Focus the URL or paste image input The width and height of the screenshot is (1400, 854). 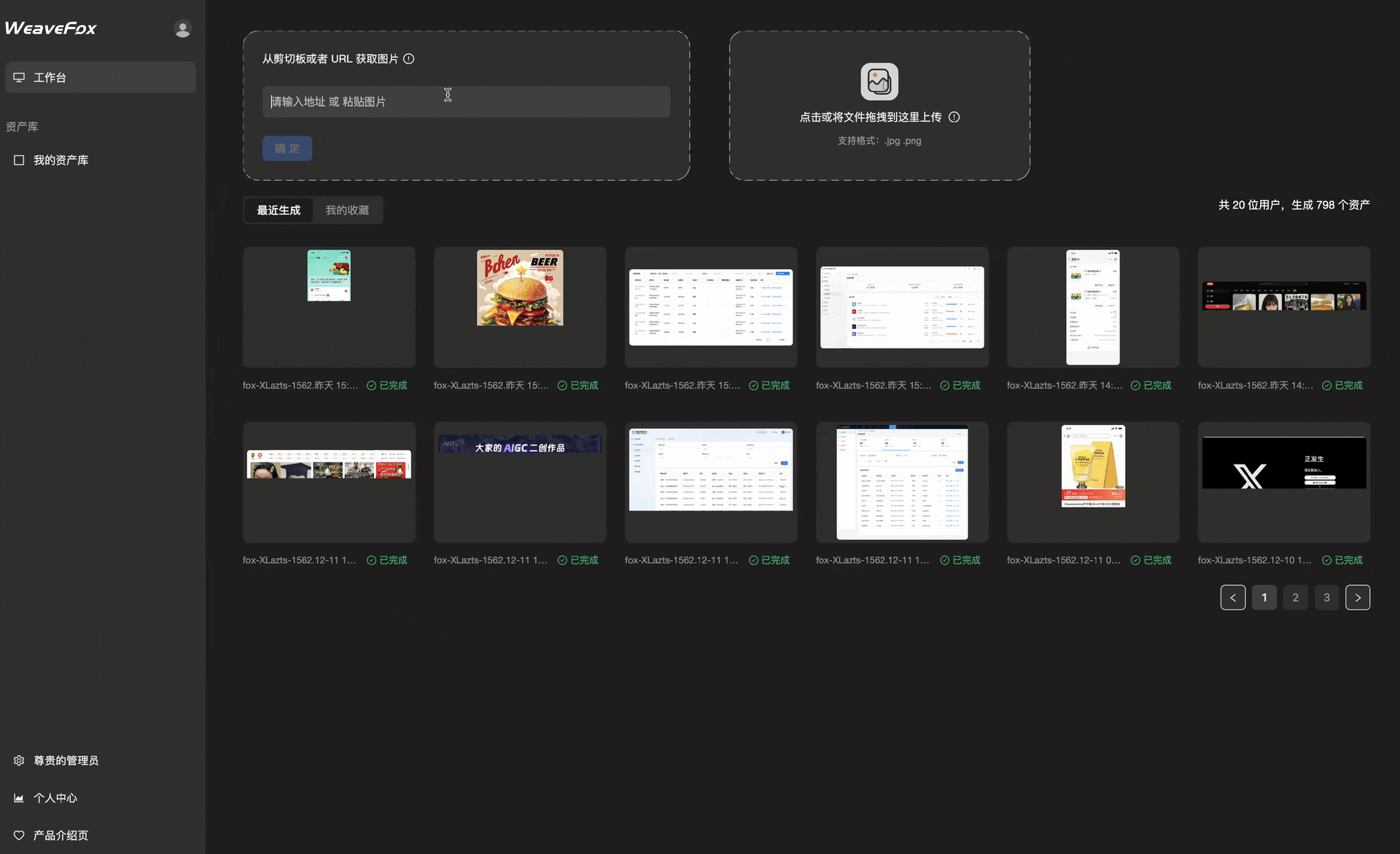[x=466, y=102]
